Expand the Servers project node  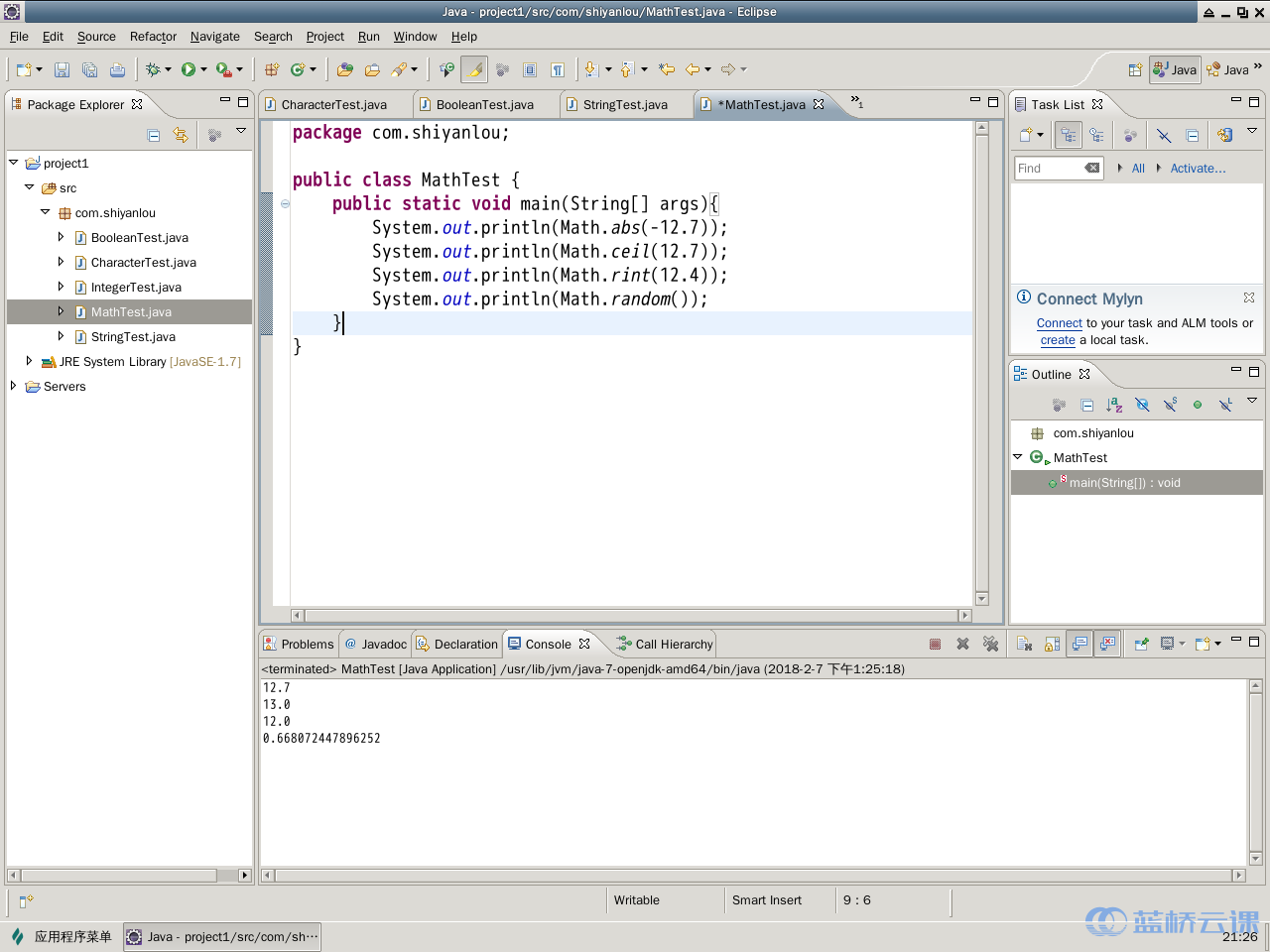coord(13,386)
